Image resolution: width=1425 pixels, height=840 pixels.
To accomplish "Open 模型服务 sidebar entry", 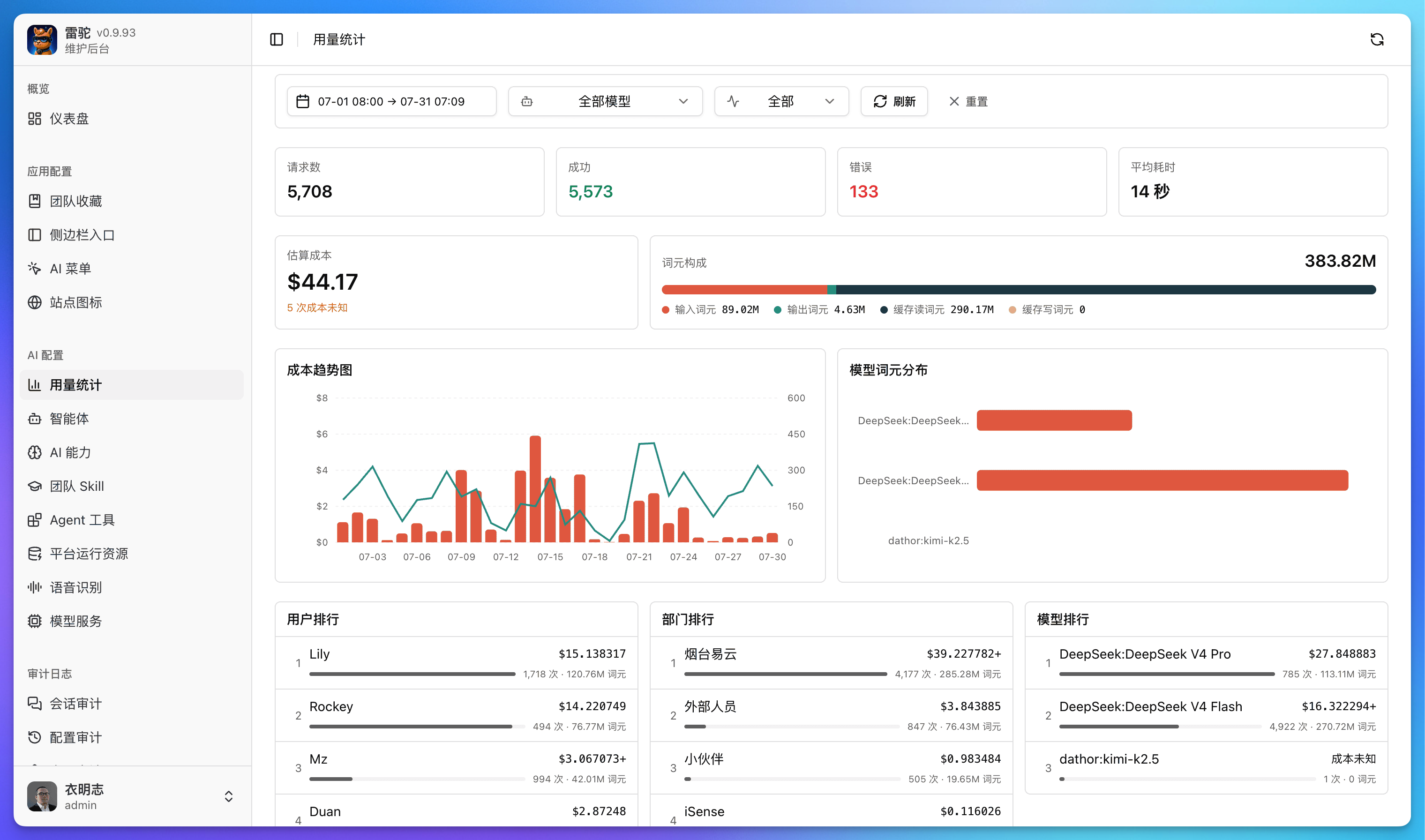I will coord(131,621).
